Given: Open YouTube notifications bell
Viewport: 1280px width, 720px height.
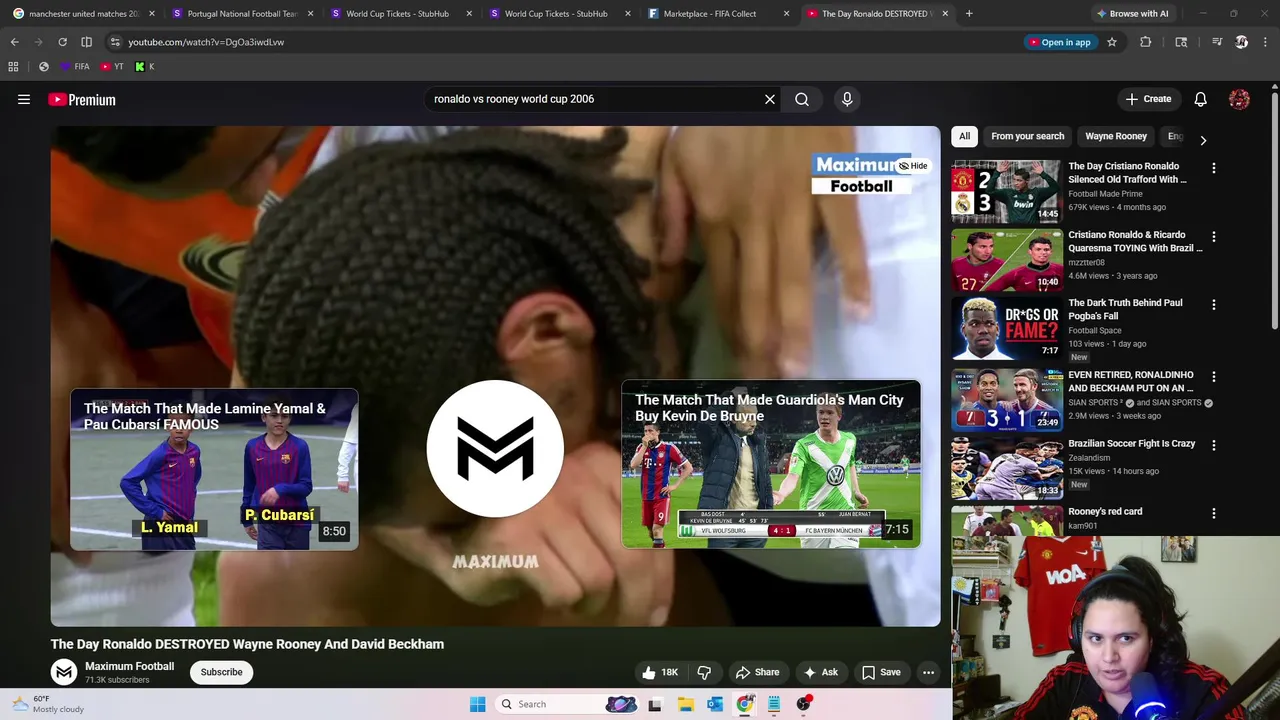Looking at the screenshot, I should (x=1200, y=99).
